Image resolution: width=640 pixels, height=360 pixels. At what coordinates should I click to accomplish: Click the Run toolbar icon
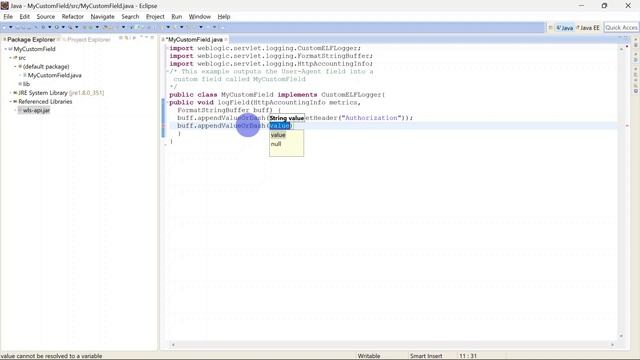click(57, 27)
